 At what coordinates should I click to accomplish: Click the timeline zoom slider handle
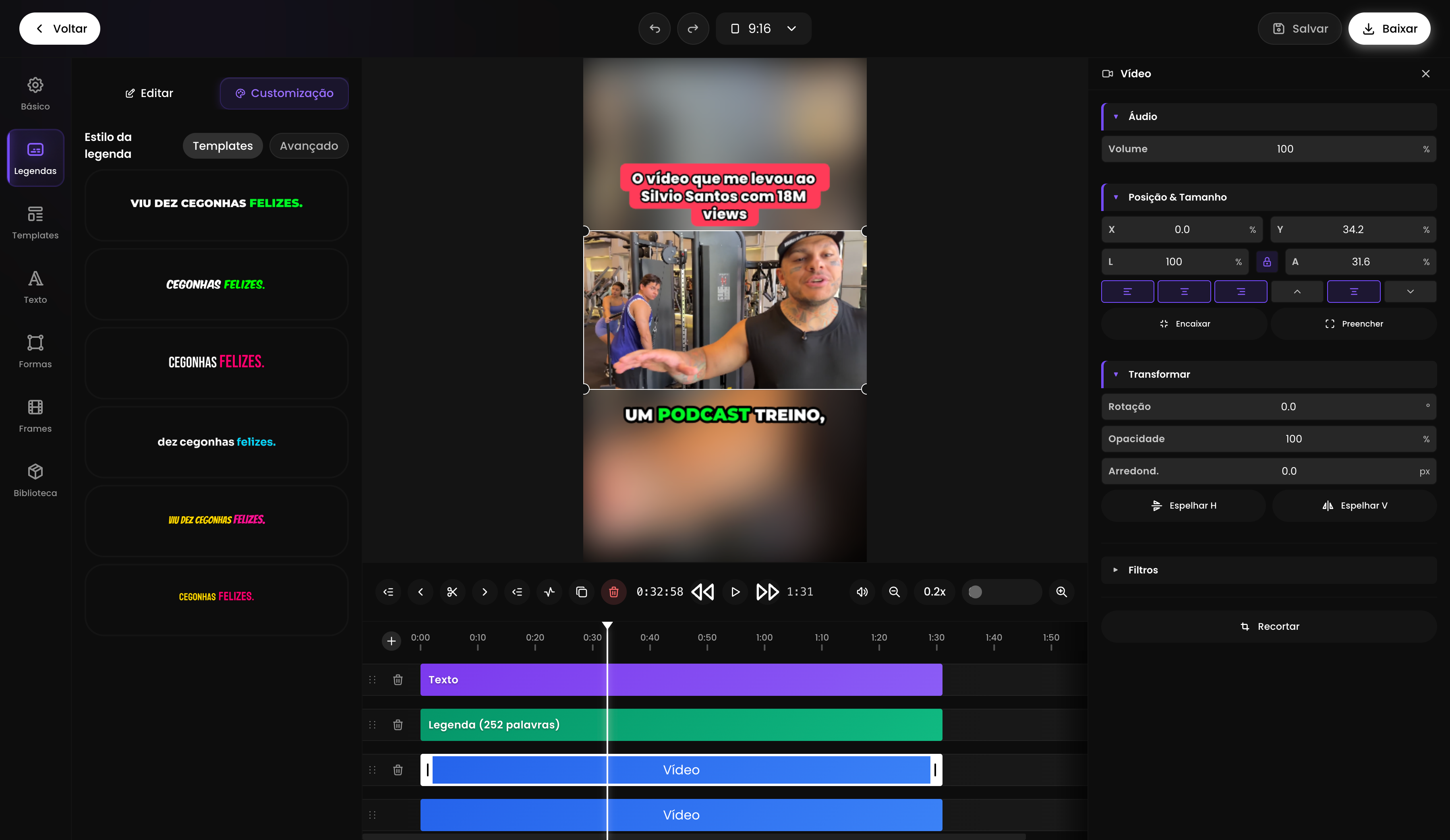point(975,592)
